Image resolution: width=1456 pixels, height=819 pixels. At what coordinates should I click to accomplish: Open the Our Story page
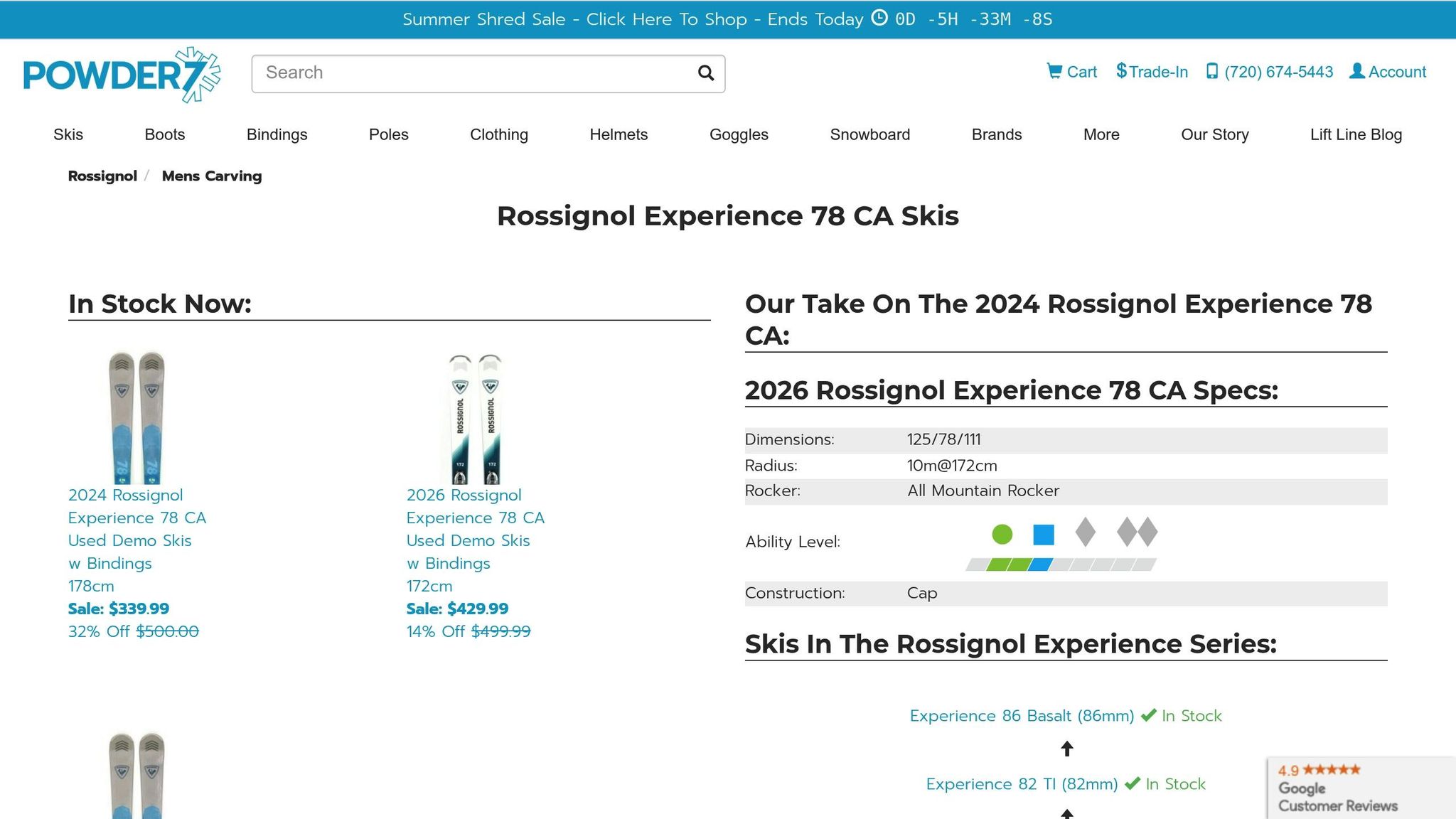1215,134
